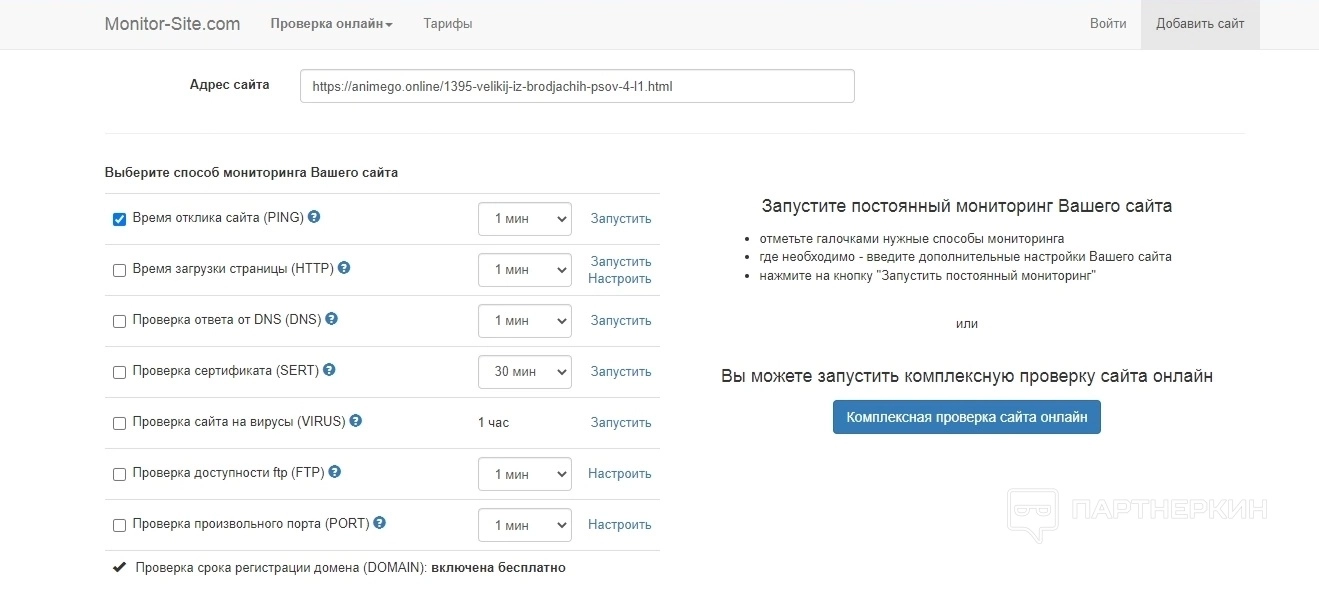Uncheck the PING response time checkbox
This screenshot has height=596, width=1319.
(x=119, y=219)
